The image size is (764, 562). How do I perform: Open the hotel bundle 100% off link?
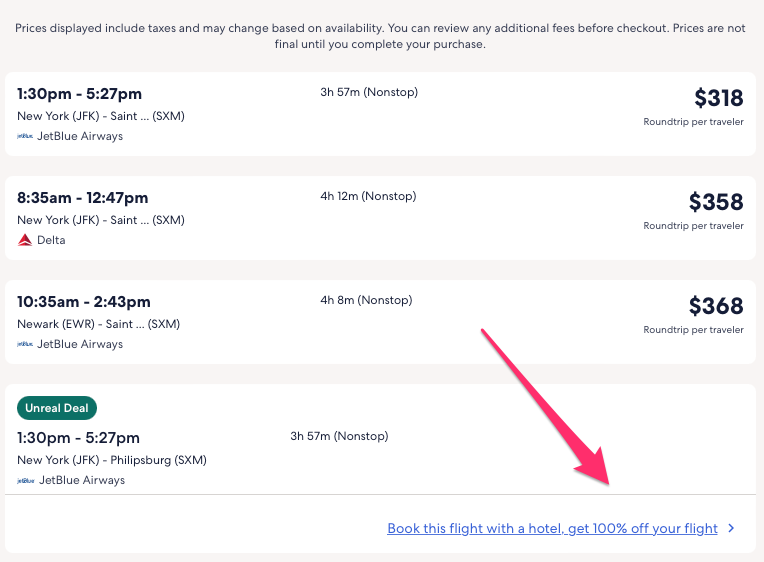click(x=552, y=528)
